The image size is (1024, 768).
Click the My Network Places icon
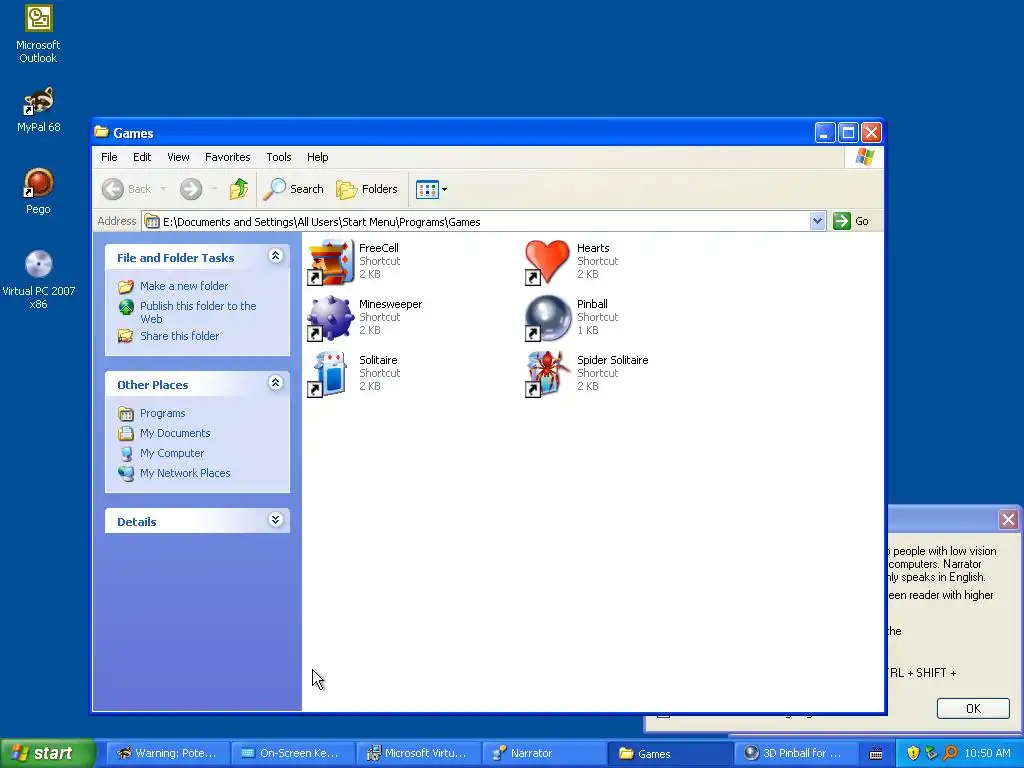tap(126, 473)
